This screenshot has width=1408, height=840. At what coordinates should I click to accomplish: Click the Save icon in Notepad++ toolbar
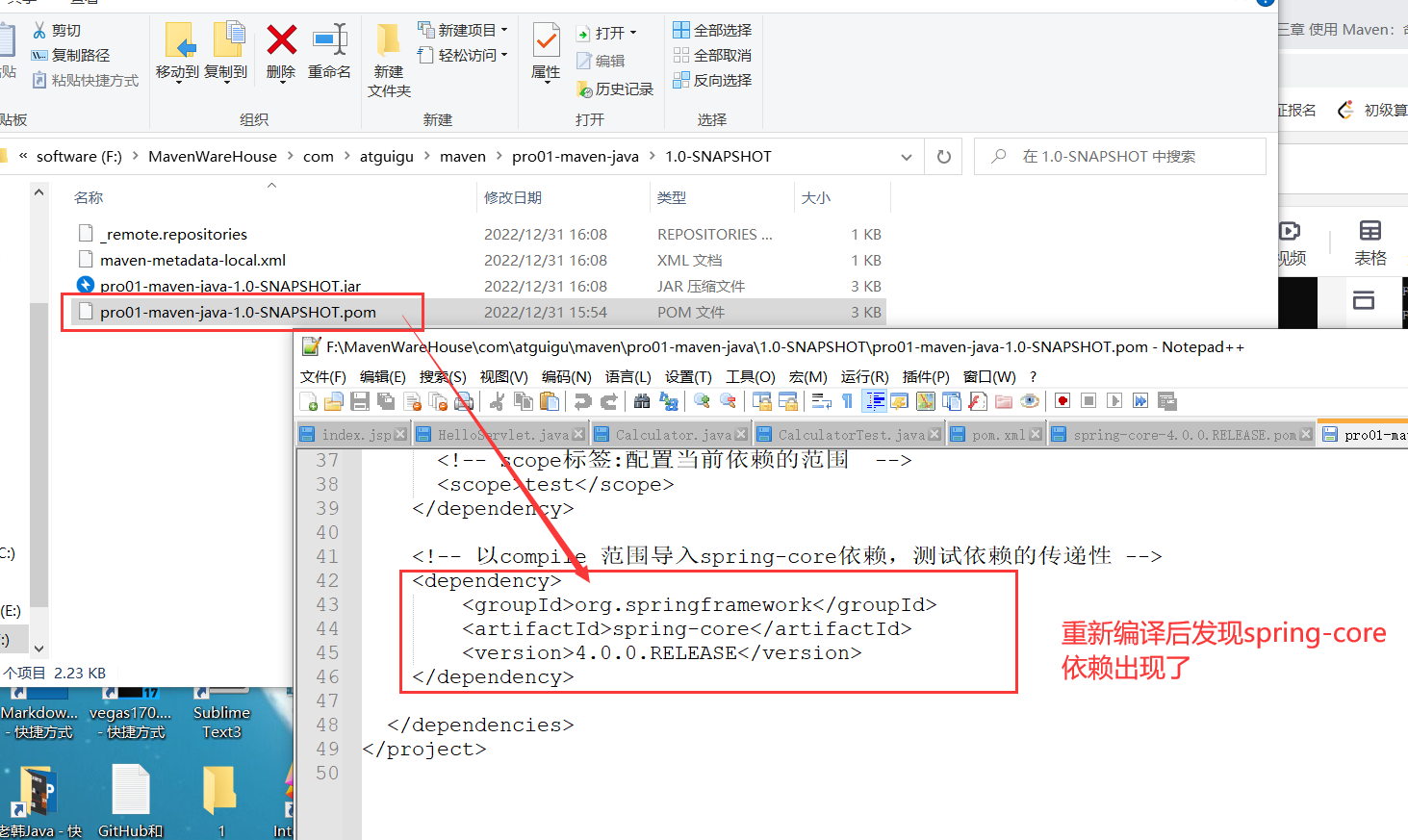[359, 401]
